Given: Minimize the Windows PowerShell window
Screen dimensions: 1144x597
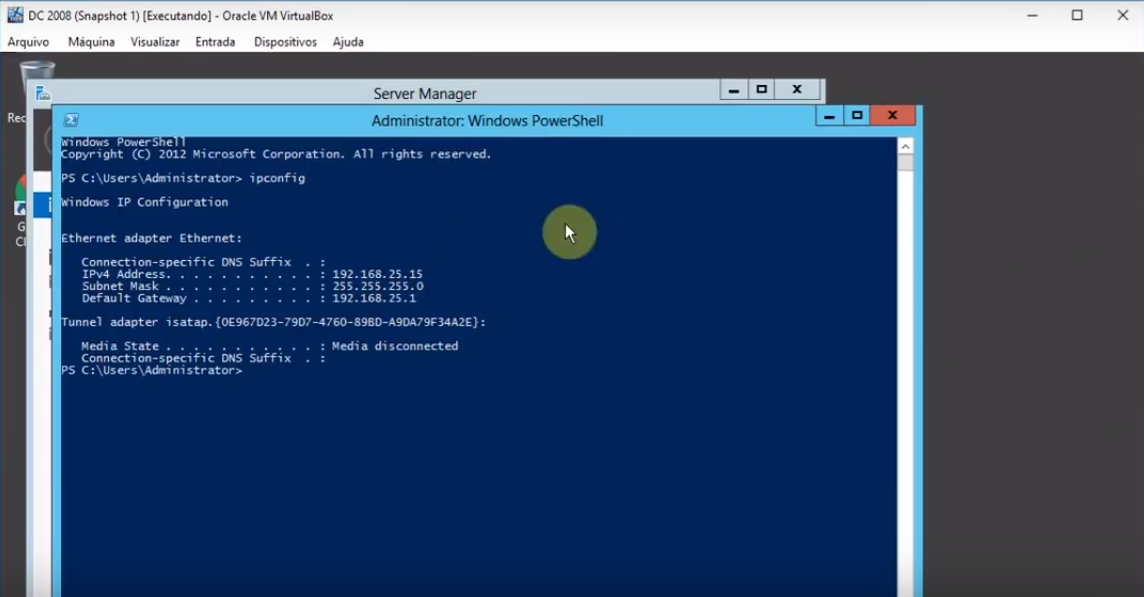Looking at the screenshot, I should pyautogui.click(x=829, y=115).
